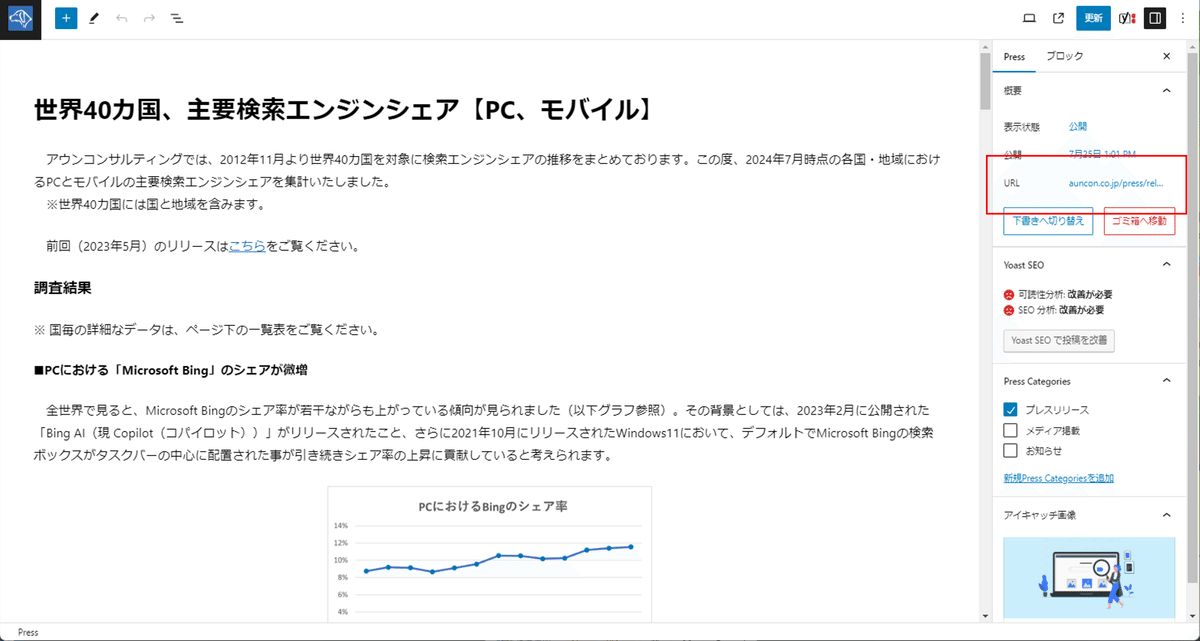The height and width of the screenshot is (641, 1200).
Task: Click the preview device icon
Action: 1029,18
